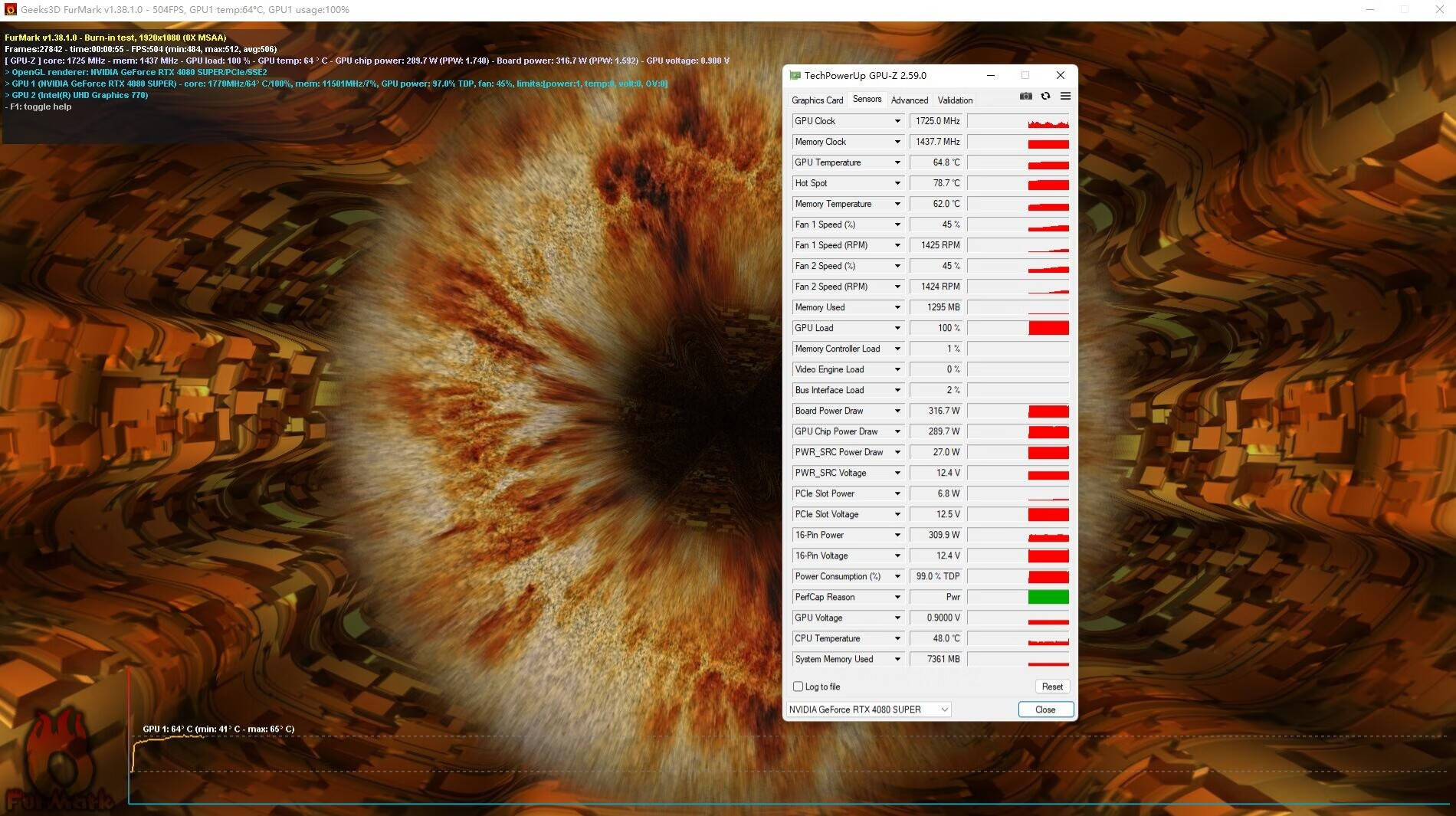Click the GPU-Z title bar app icon
This screenshot has width=1456, height=816.
click(x=795, y=75)
